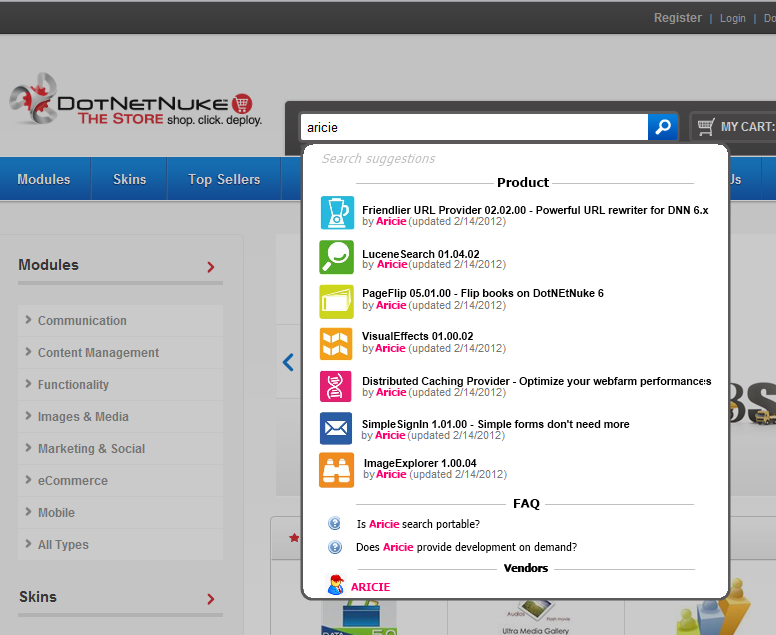Expand the All Types category
776x635 pixels.
pos(120,544)
